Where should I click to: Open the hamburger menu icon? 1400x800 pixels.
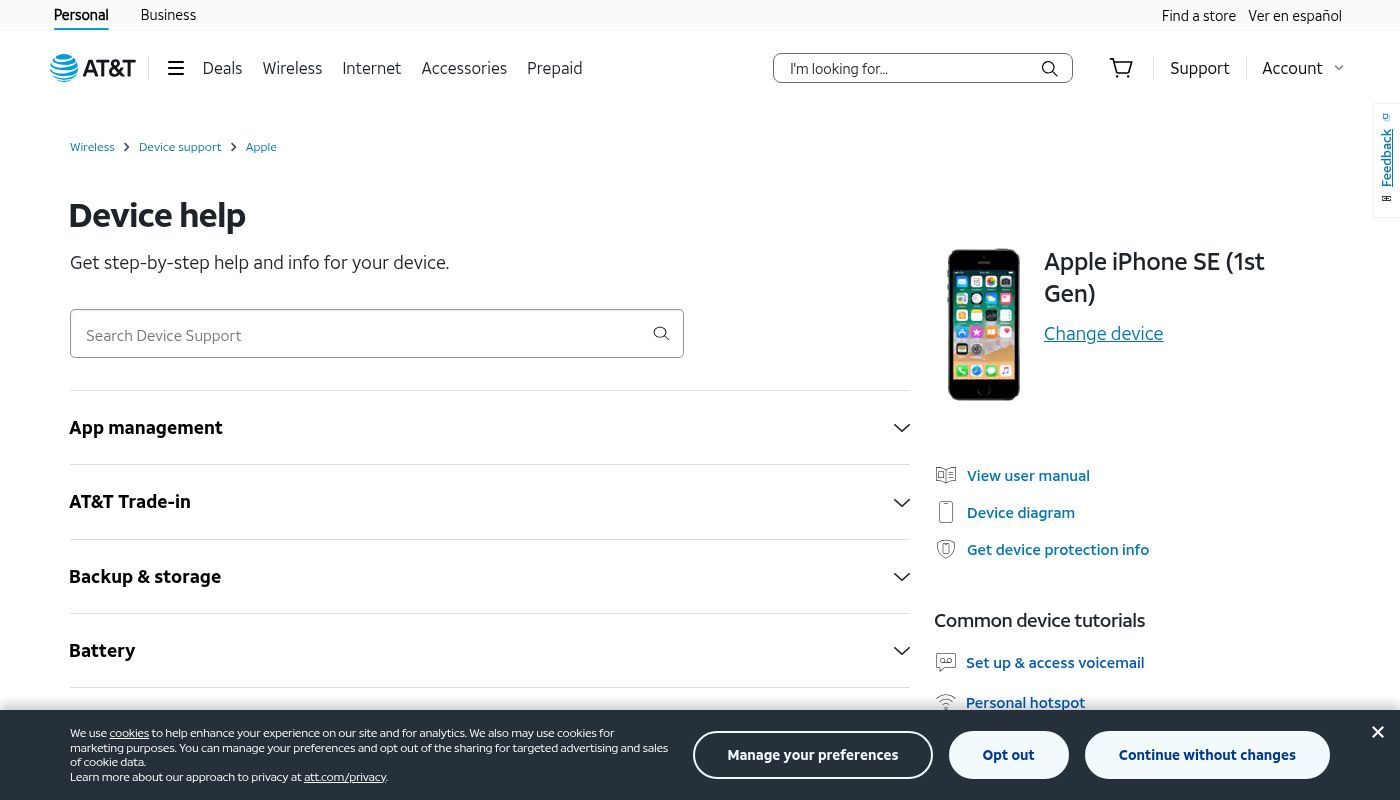tap(176, 68)
